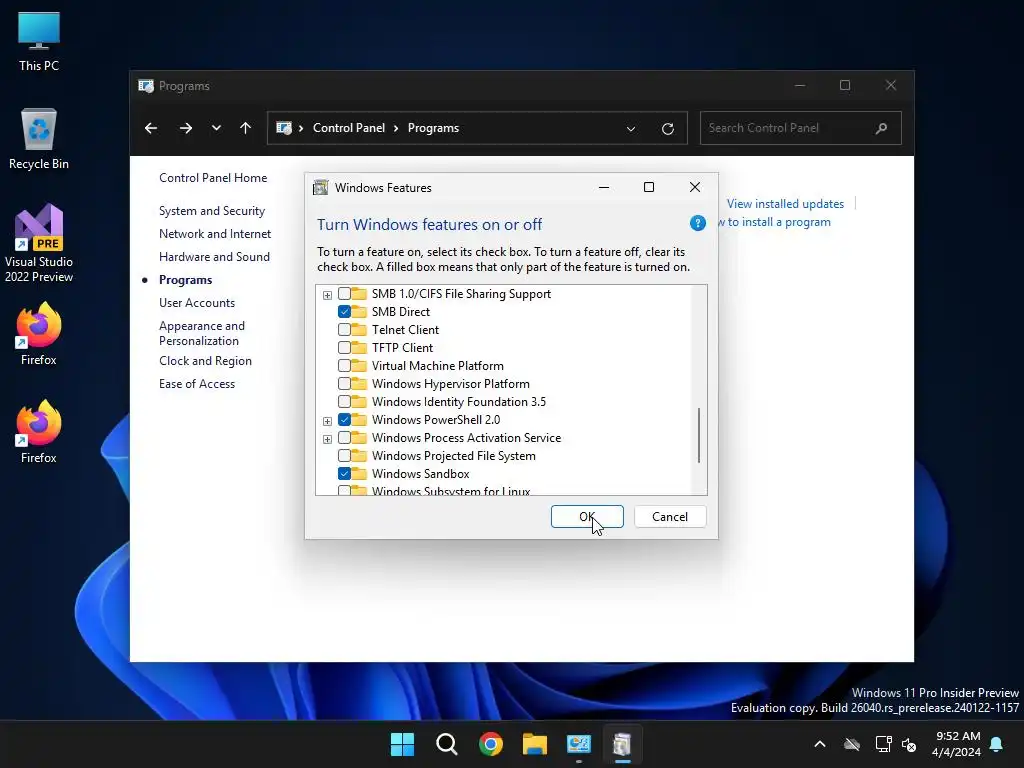The width and height of the screenshot is (1024, 768).
Task: Cancel the Windows Features dialog
Action: (x=670, y=517)
